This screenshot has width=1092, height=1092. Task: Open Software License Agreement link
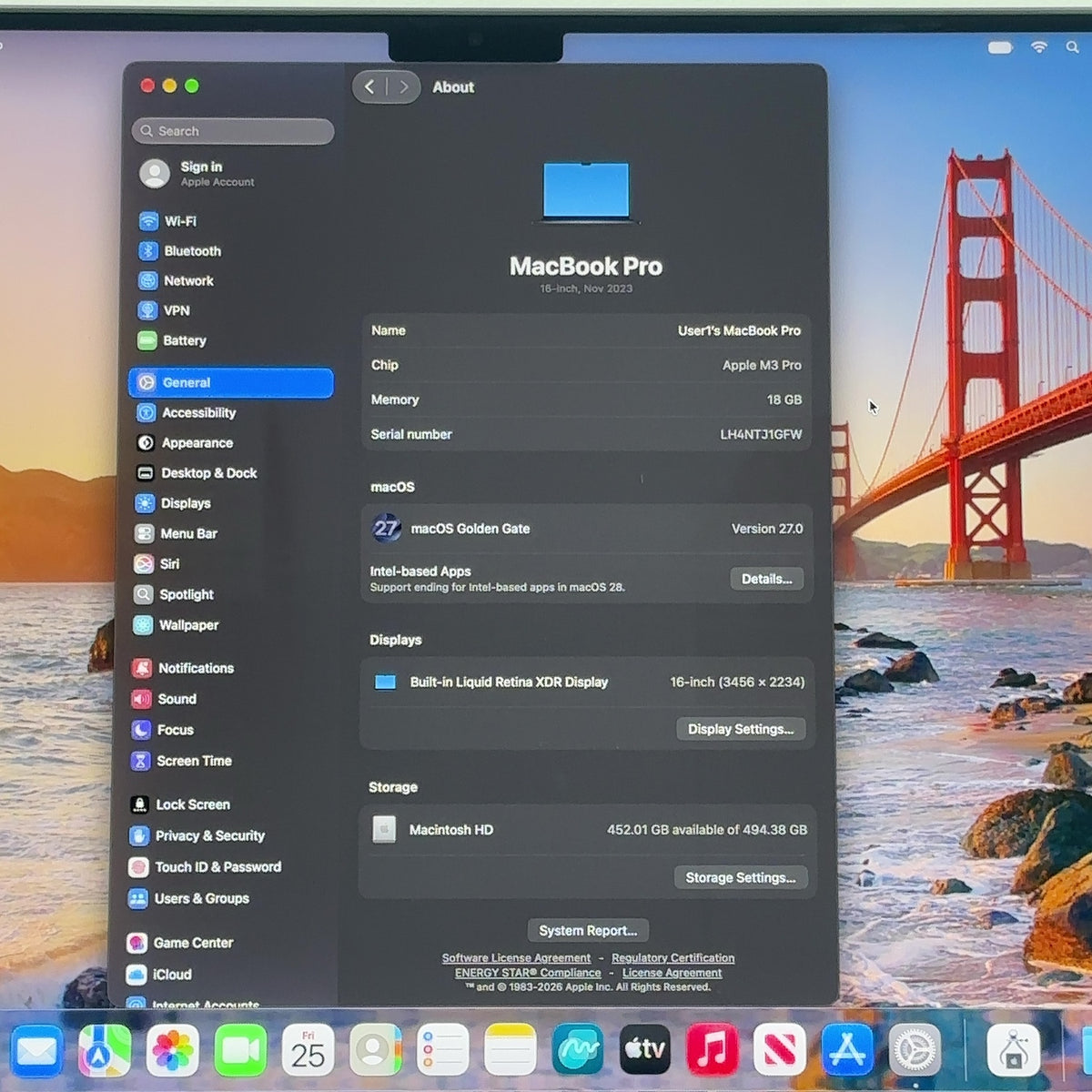tap(516, 958)
